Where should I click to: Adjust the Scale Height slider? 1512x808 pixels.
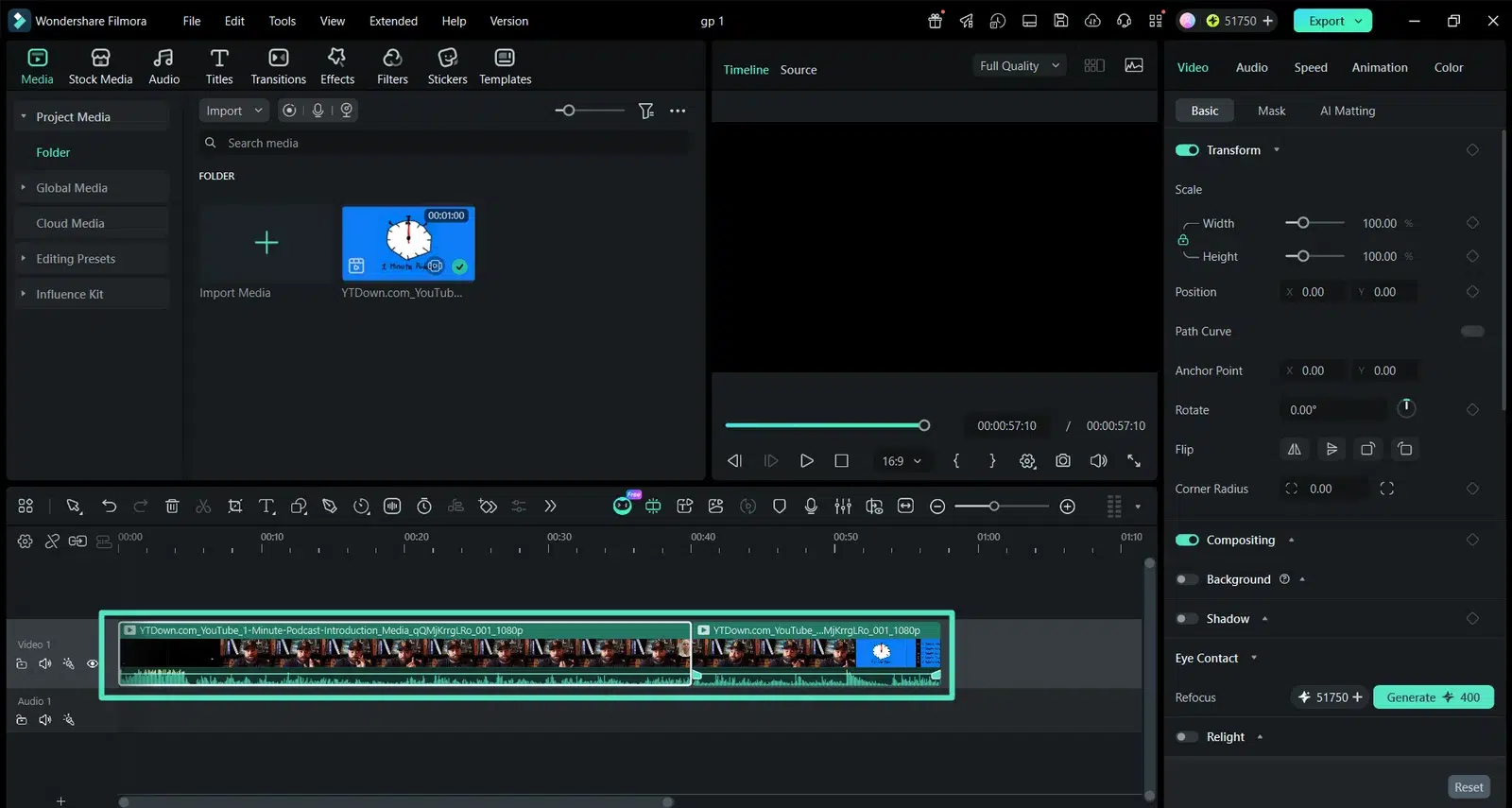click(1314, 256)
